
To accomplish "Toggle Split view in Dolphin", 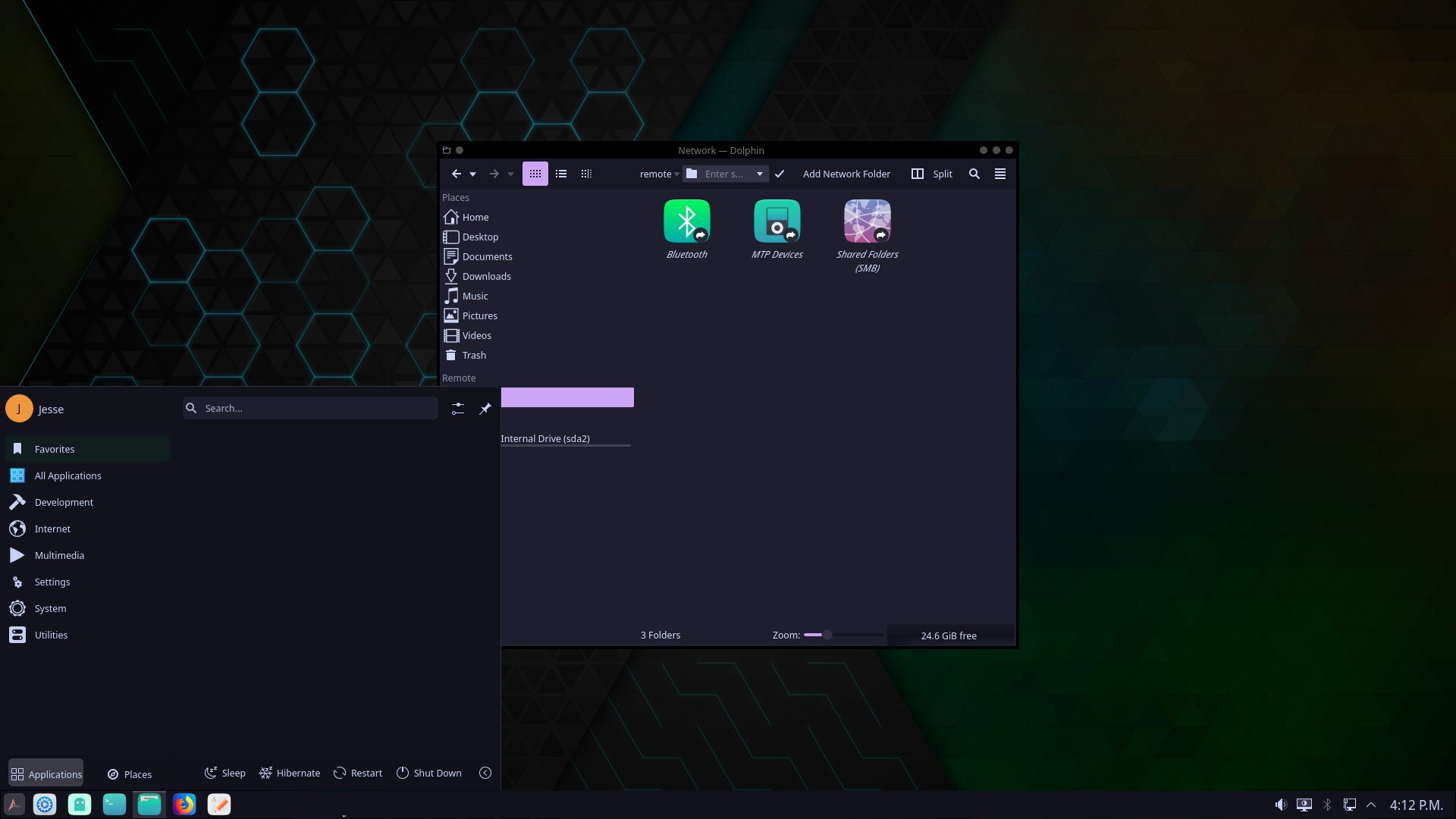I will pyautogui.click(x=932, y=174).
